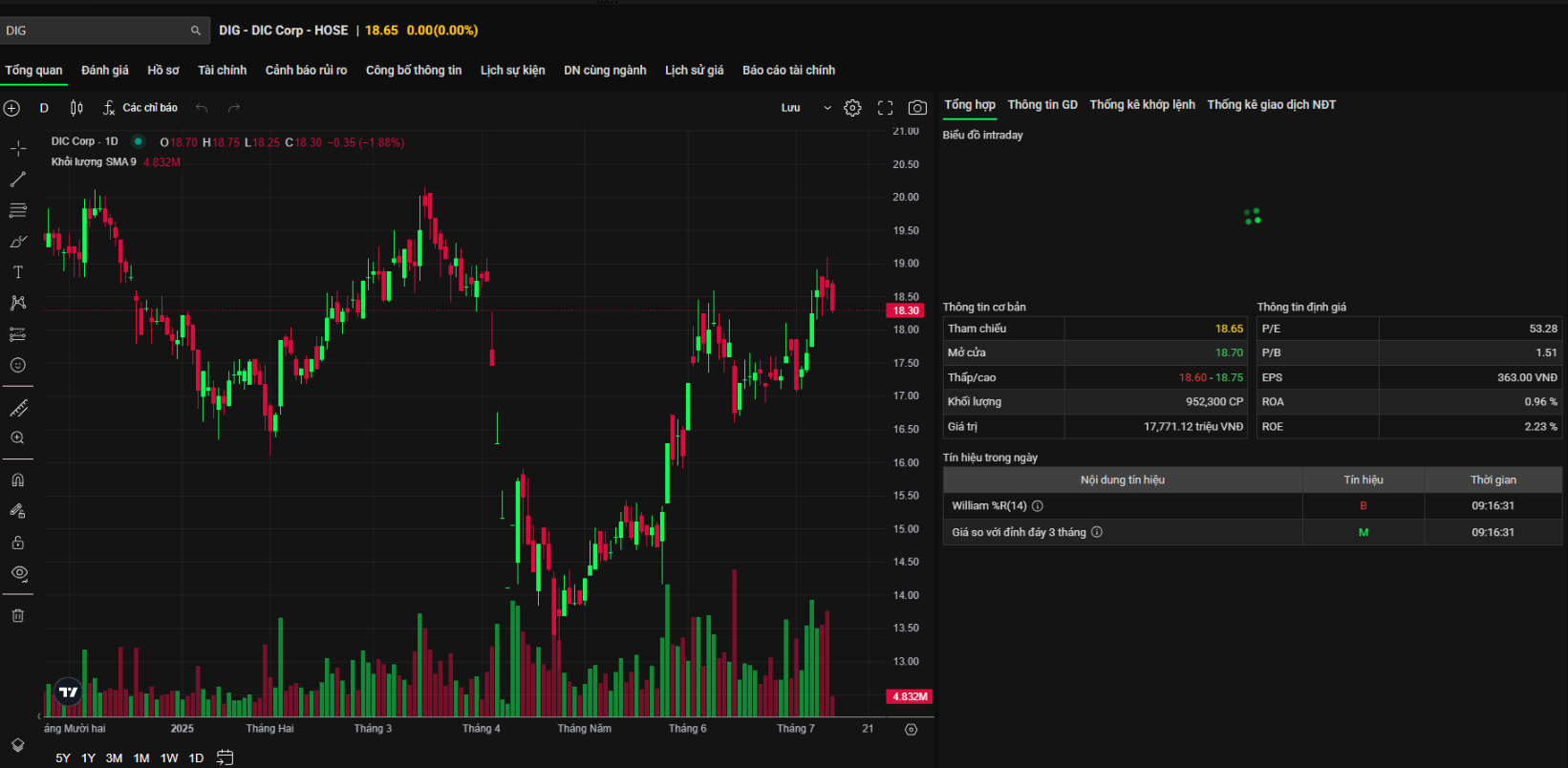Switch to the Đánh giá tab
The width and height of the screenshot is (1568, 768).
pos(105,70)
